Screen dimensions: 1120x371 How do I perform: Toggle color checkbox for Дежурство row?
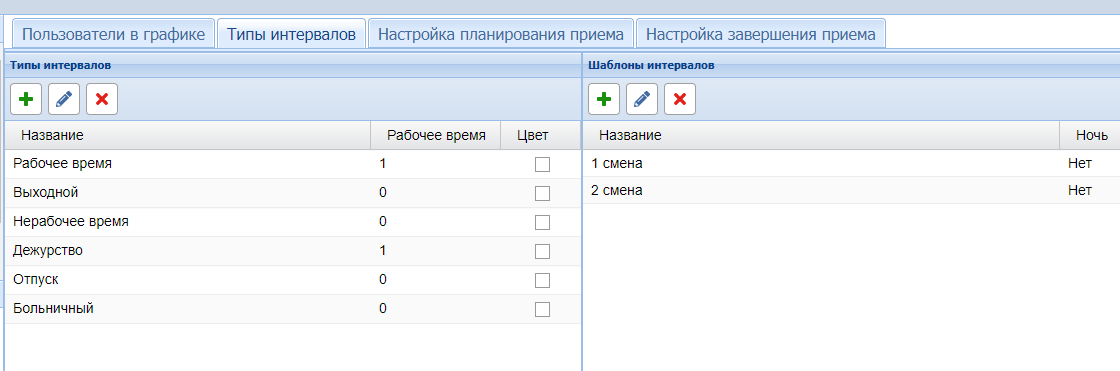[x=542, y=251]
